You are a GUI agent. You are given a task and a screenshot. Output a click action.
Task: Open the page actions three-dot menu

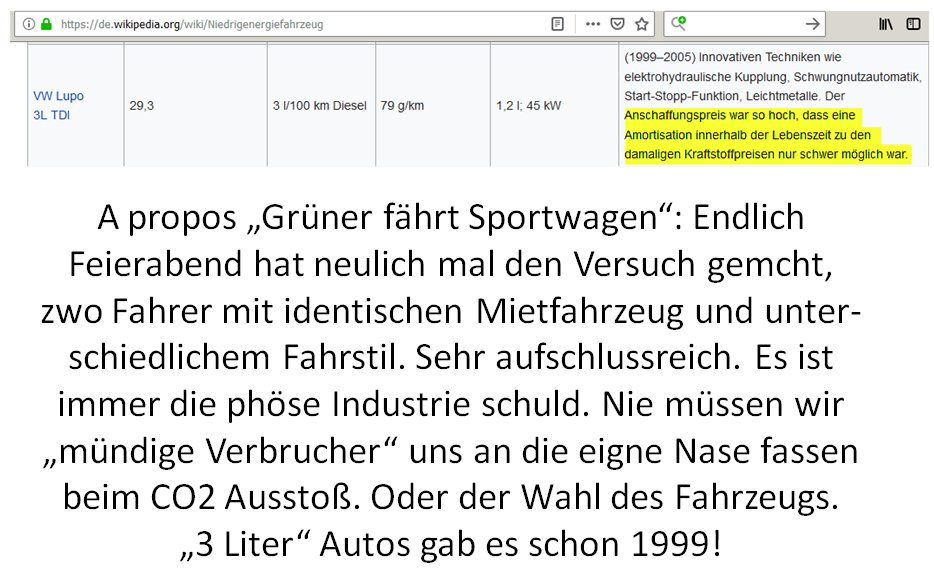tap(594, 23)
